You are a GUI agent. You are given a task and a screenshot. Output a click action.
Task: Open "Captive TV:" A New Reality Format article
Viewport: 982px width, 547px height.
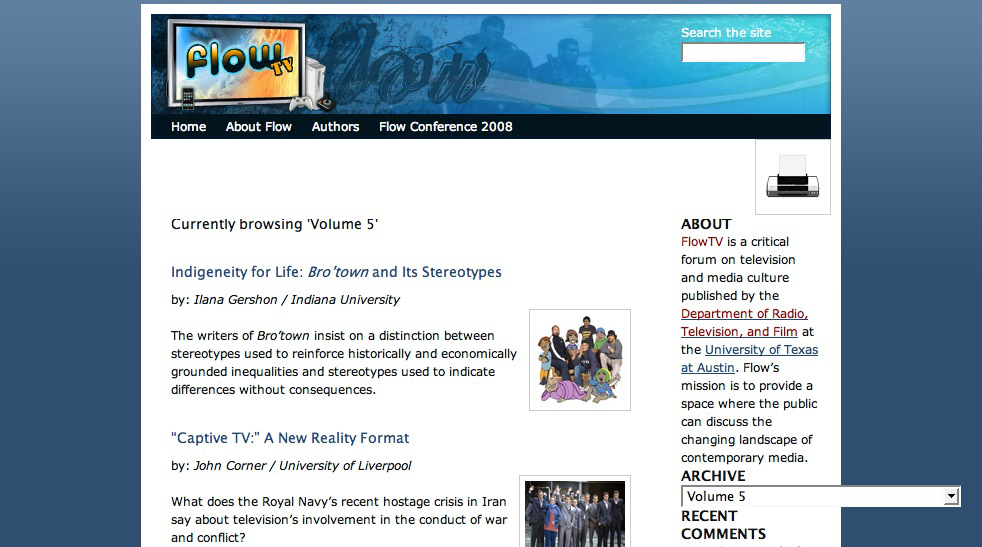coord(290,438)
